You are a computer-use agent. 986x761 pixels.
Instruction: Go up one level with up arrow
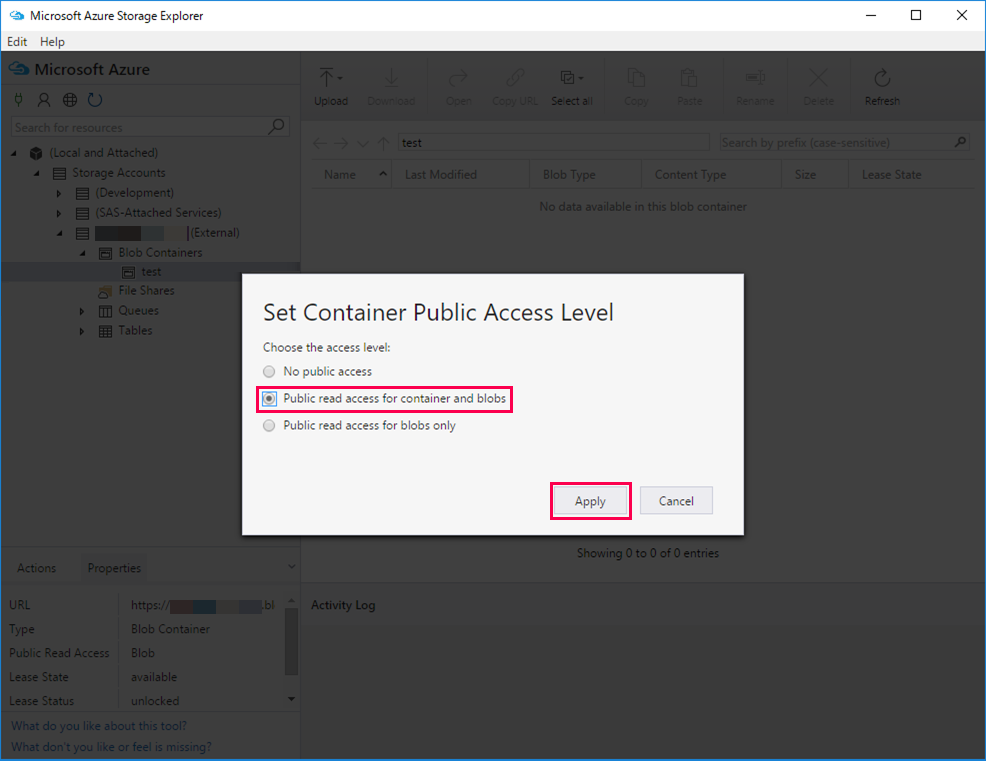pyautogui.click(x=384, y=143)
